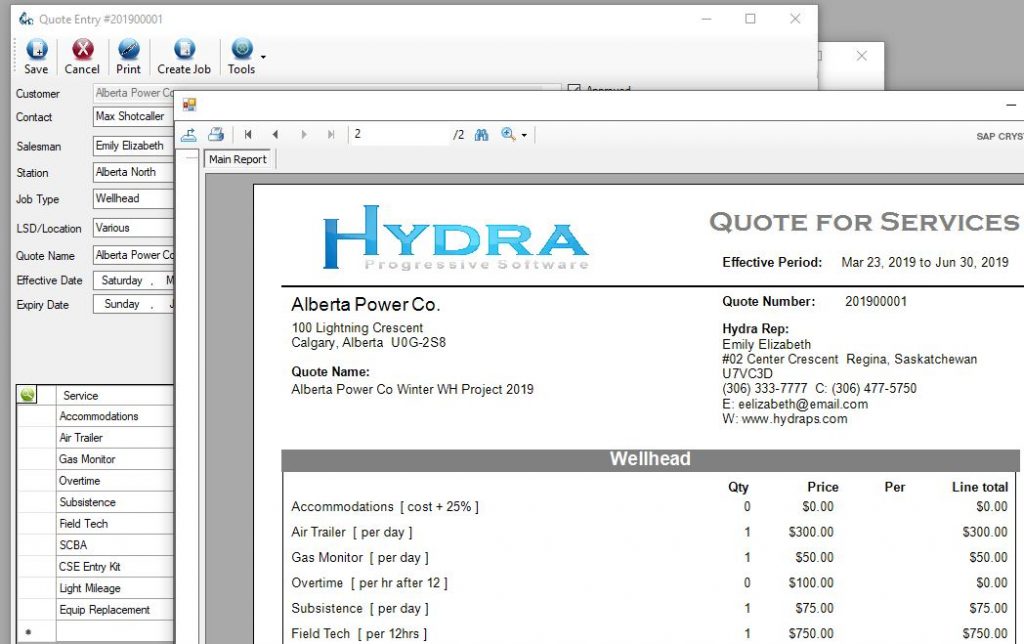The width and height of the screenshot is (1024, 644).
Task: Maximize the Quote Entry window
Action: point(750,19)
